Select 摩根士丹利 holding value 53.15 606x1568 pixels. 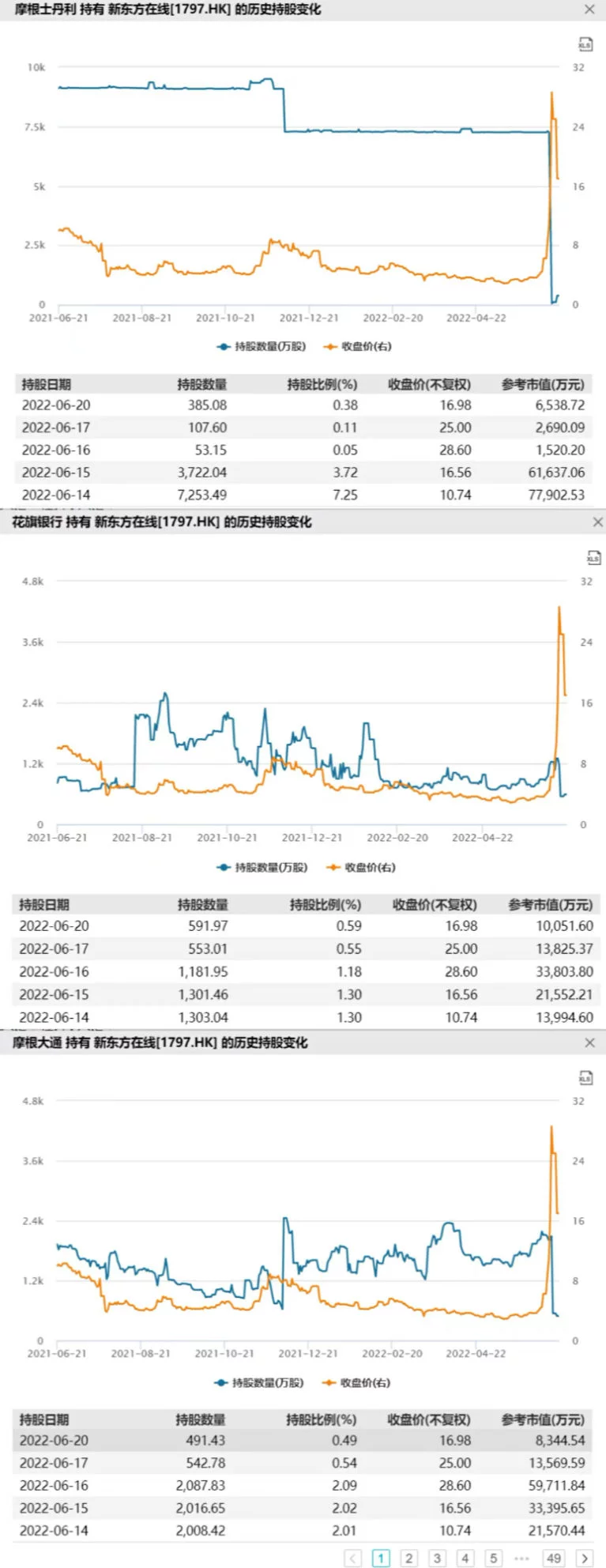211,450
